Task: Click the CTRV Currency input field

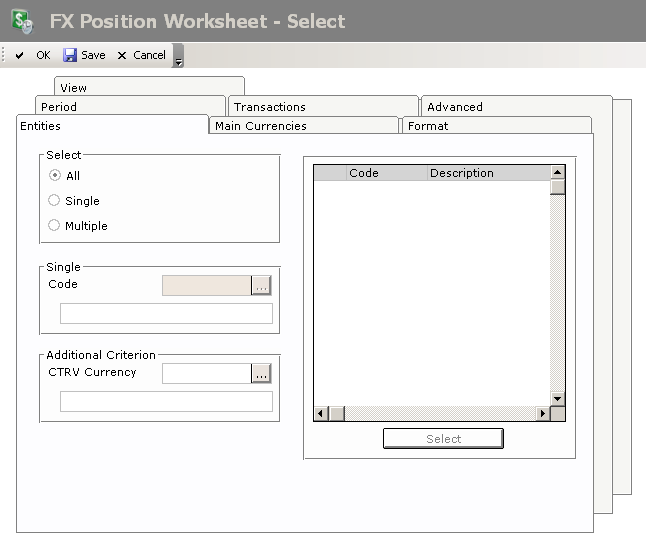Action: pos(206,374)
